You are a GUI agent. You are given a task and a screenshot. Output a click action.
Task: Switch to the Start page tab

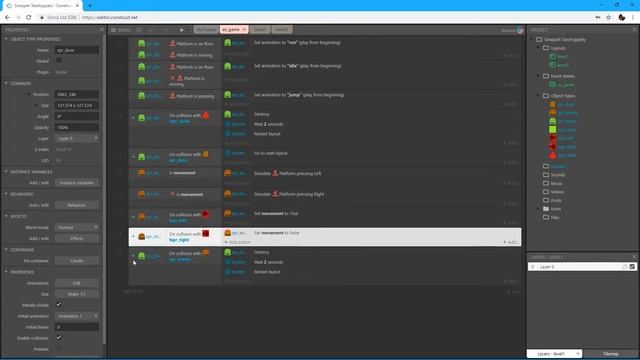coord(206,29)
